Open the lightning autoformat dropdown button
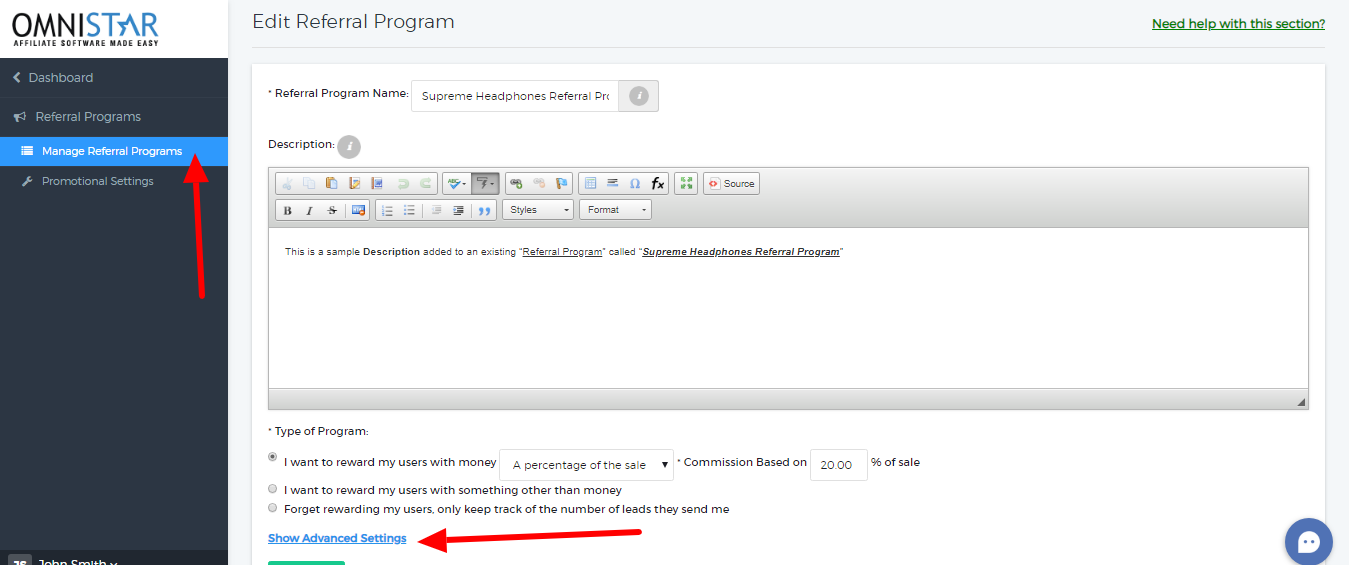 pyautogui.click(x=485, y=183)
